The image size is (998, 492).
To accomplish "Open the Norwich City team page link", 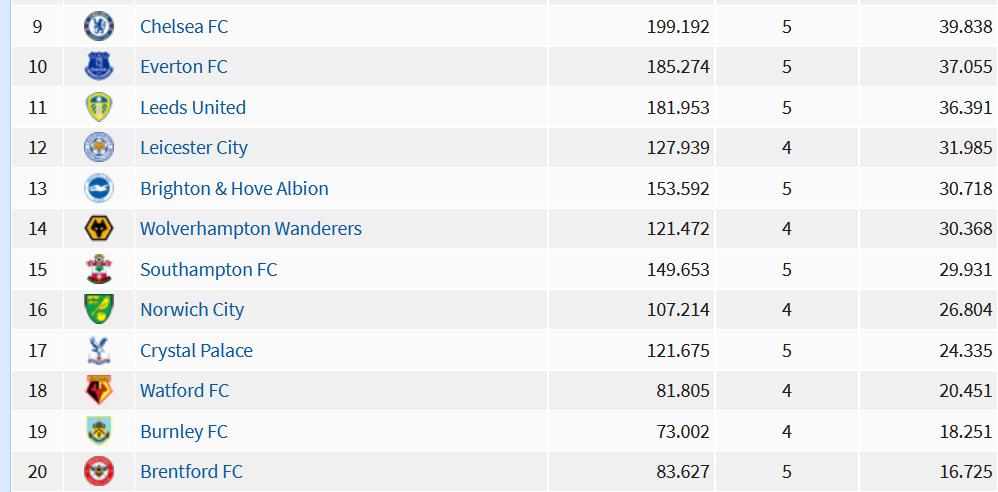I will 192,309.
